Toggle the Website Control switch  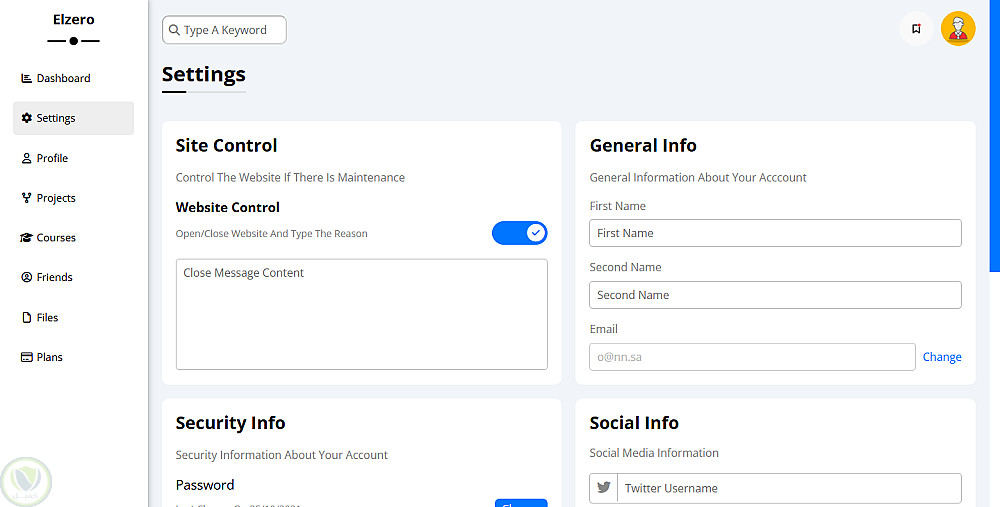(x=520, y=233)
